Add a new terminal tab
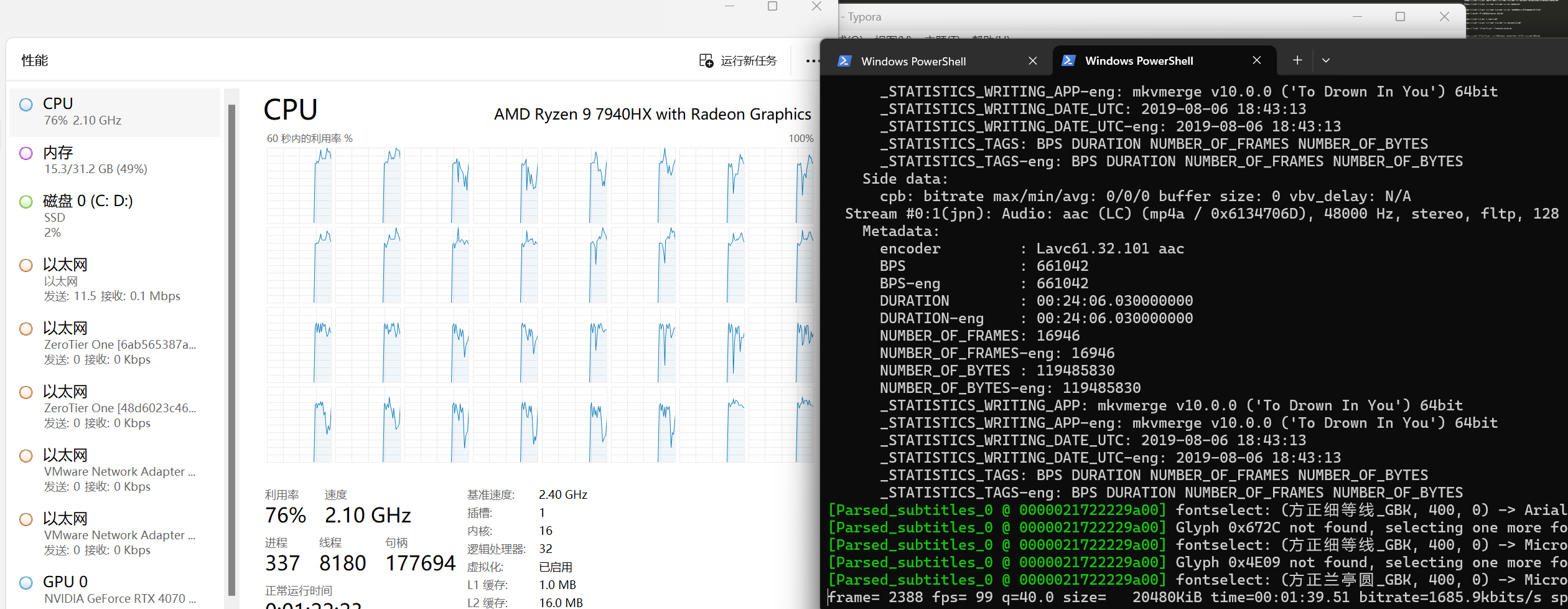This screenshot has width=1568, height=609. coord(1297,60)
